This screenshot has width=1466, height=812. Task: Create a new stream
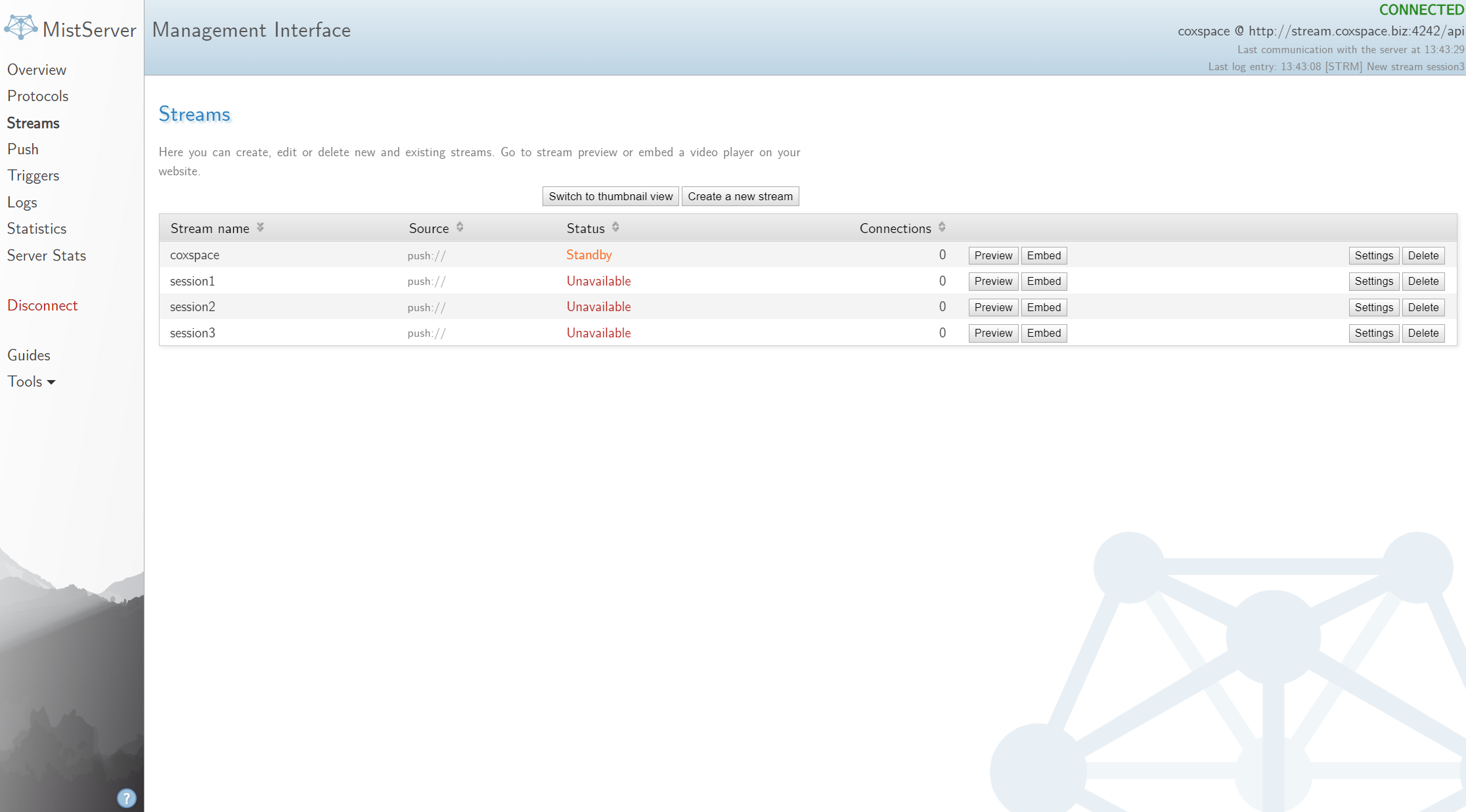click(x=740, y=196)
